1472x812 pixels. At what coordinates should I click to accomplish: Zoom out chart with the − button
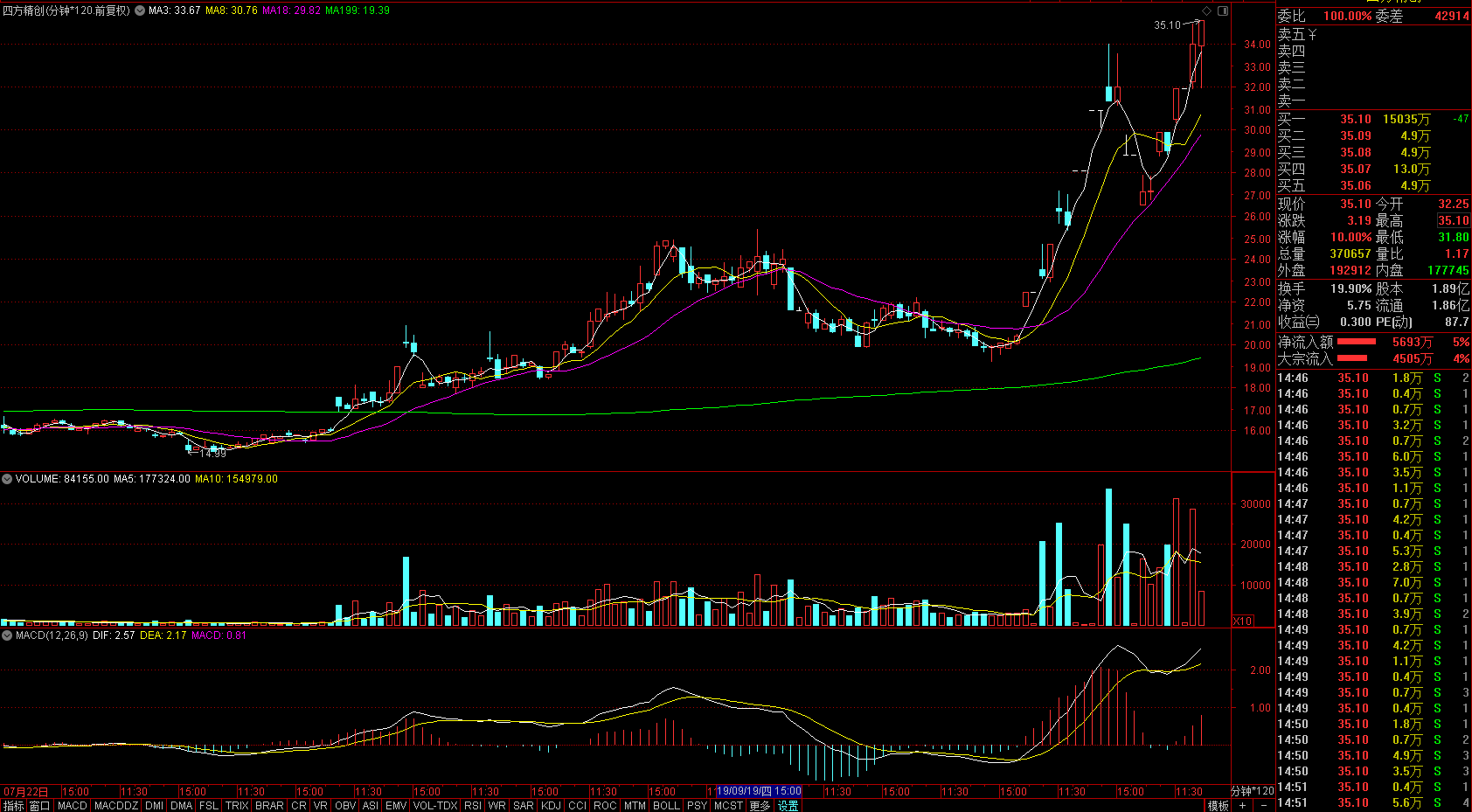[1264, 806]
